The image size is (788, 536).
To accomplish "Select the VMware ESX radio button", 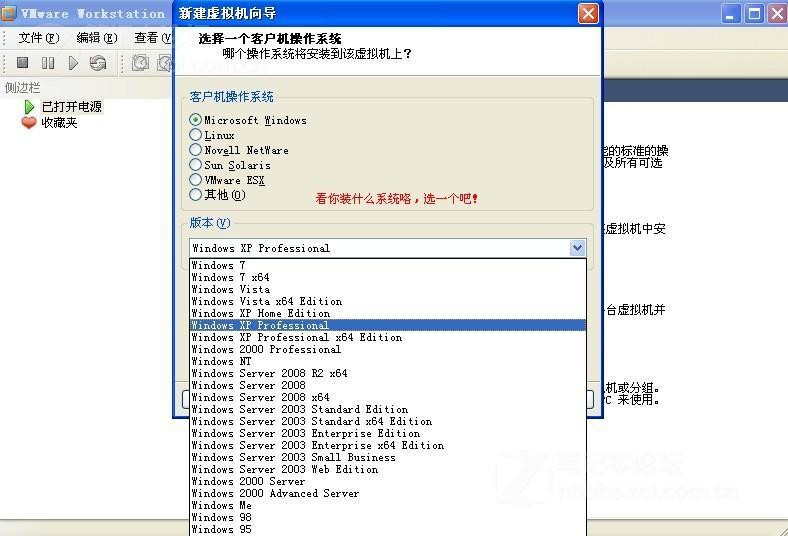I will (196, 180).
